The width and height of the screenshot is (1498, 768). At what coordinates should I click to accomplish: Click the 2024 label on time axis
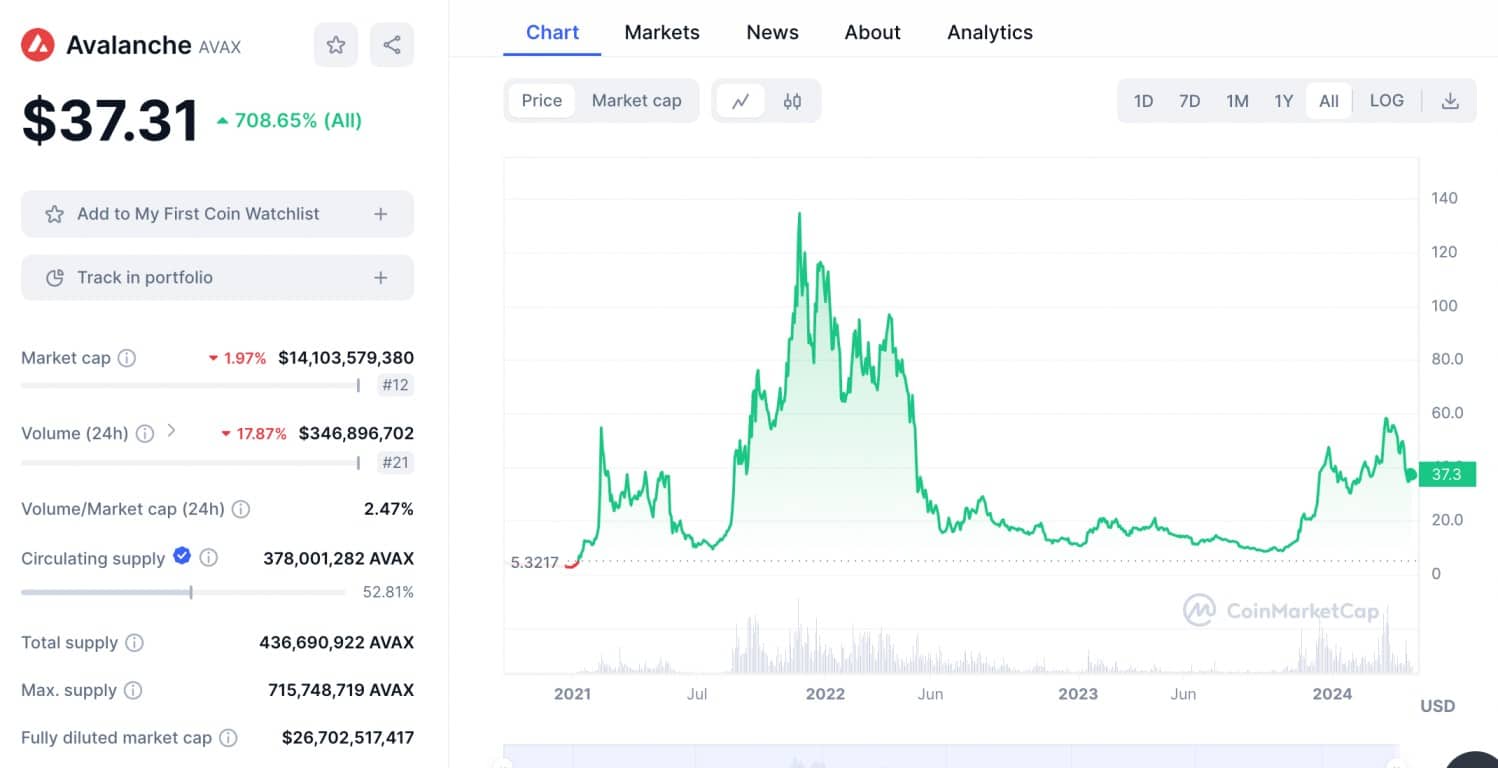tap(1332, 694)
